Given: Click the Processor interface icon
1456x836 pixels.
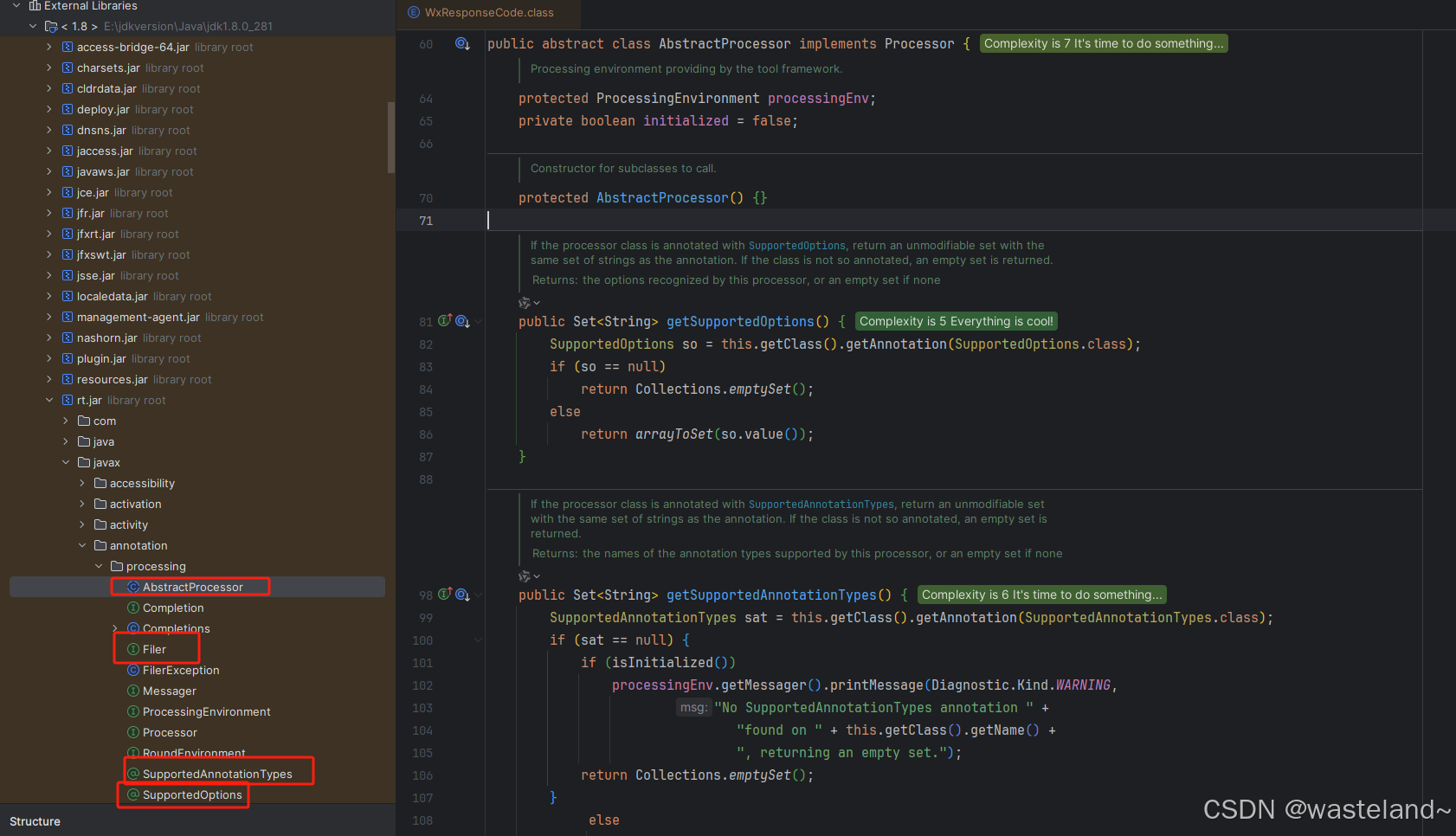Looking at the screenshot, I should tap(133, 733).
